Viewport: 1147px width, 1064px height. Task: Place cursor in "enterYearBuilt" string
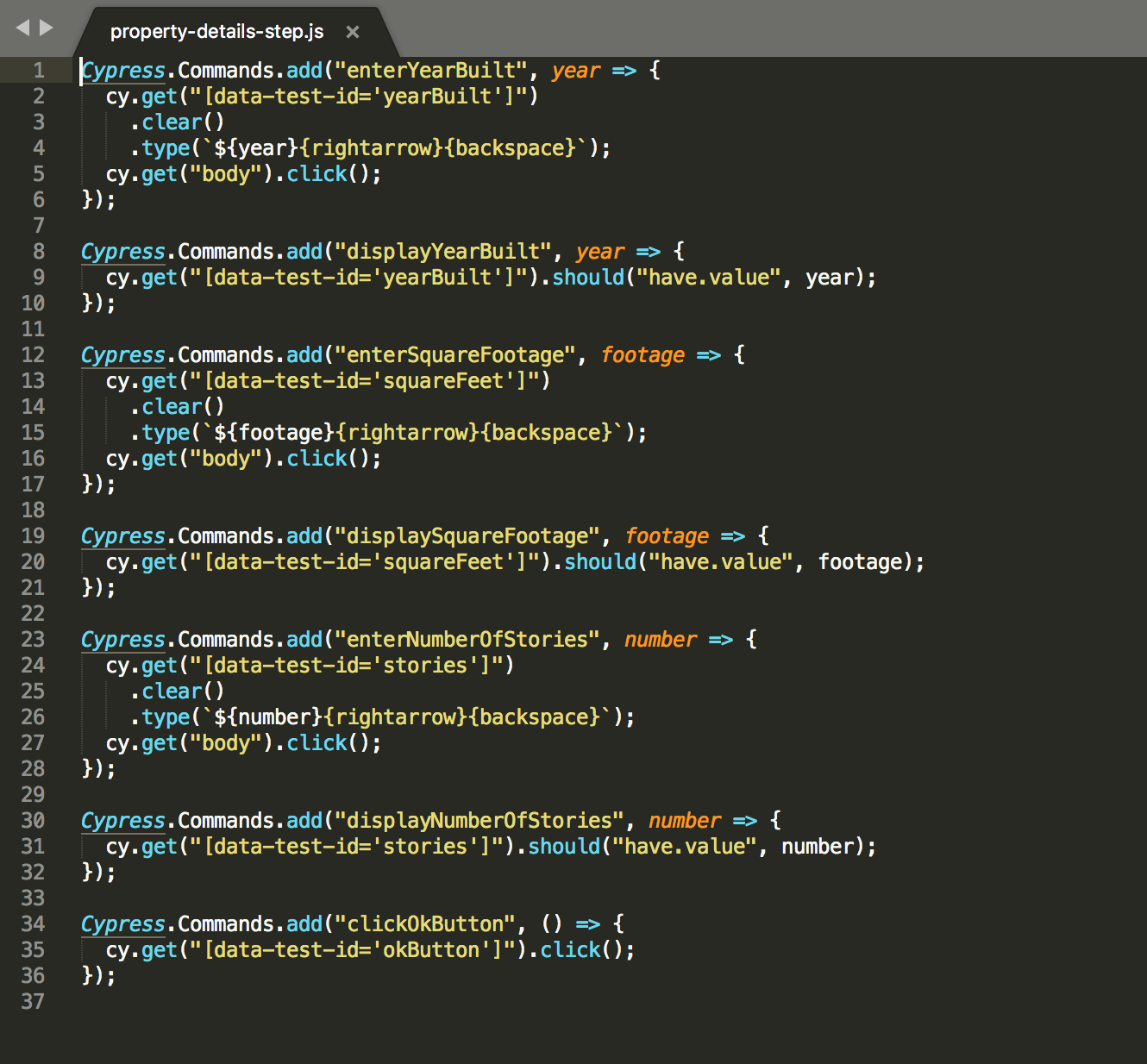point(430,71)
